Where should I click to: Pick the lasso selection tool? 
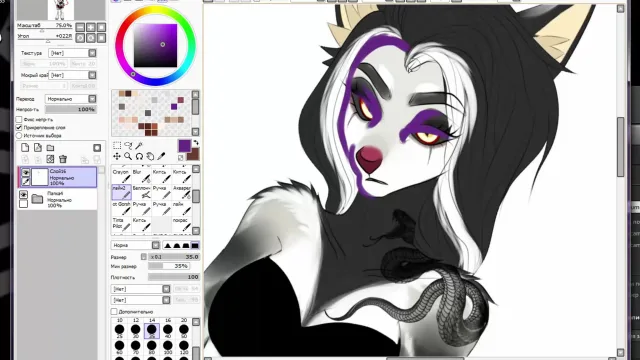[x=128, y=146]
